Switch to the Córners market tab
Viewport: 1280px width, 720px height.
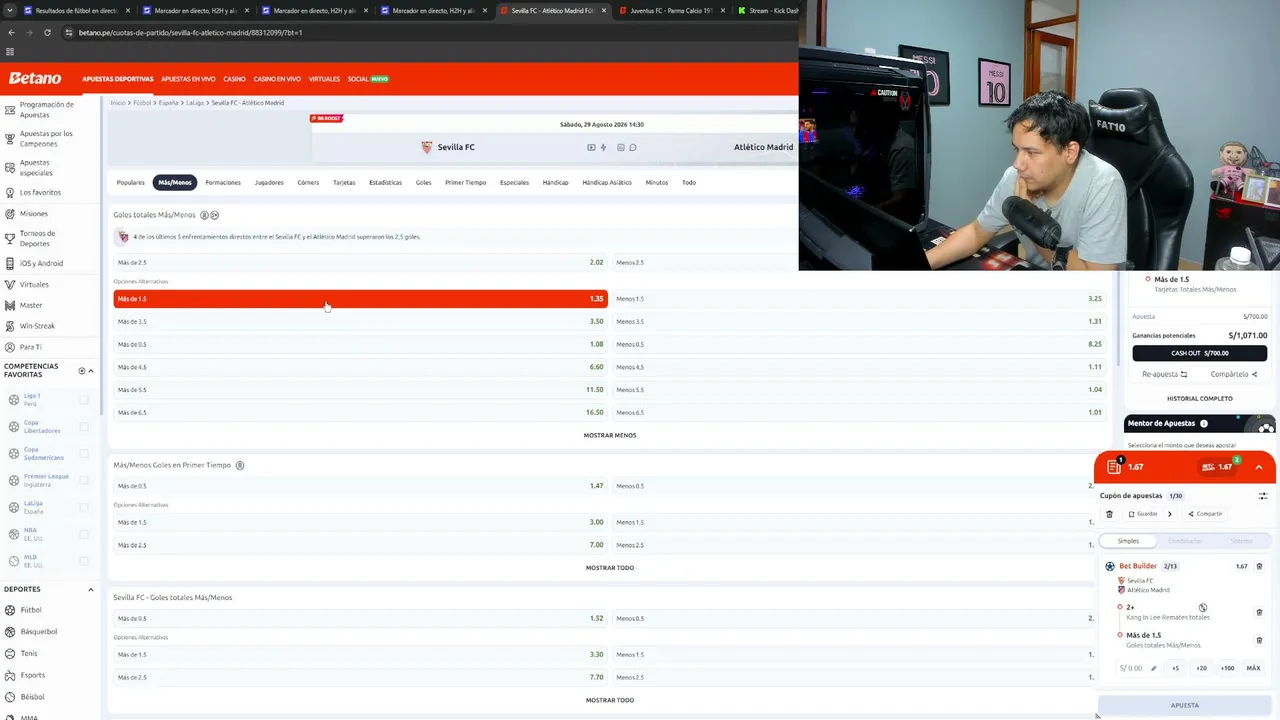[x=308, y=183]
